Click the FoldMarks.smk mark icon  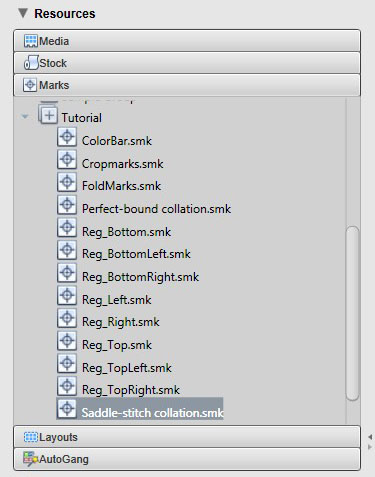[67, 182]
